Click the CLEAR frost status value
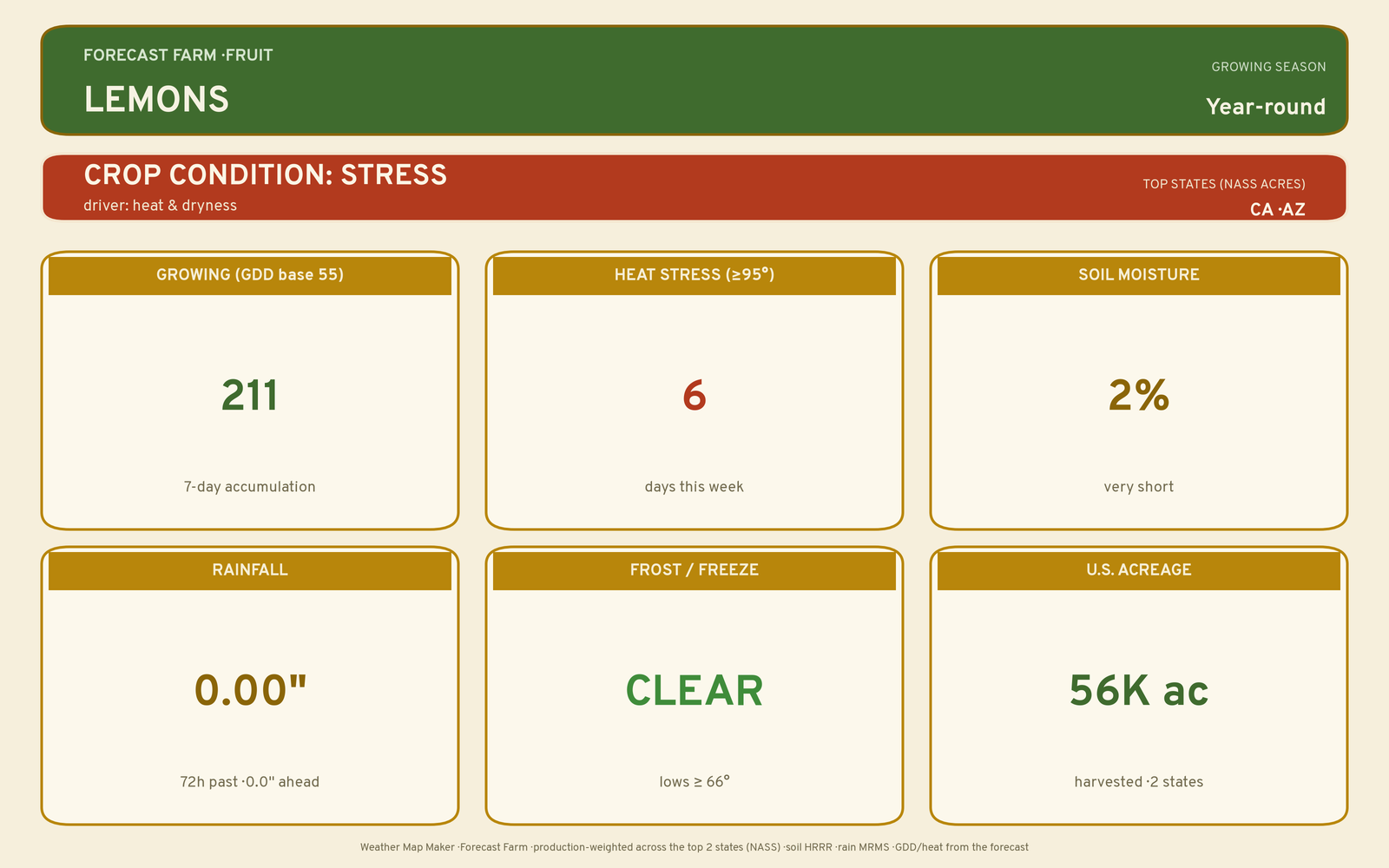Screen dimensions: 1389x868 point(694,691)
